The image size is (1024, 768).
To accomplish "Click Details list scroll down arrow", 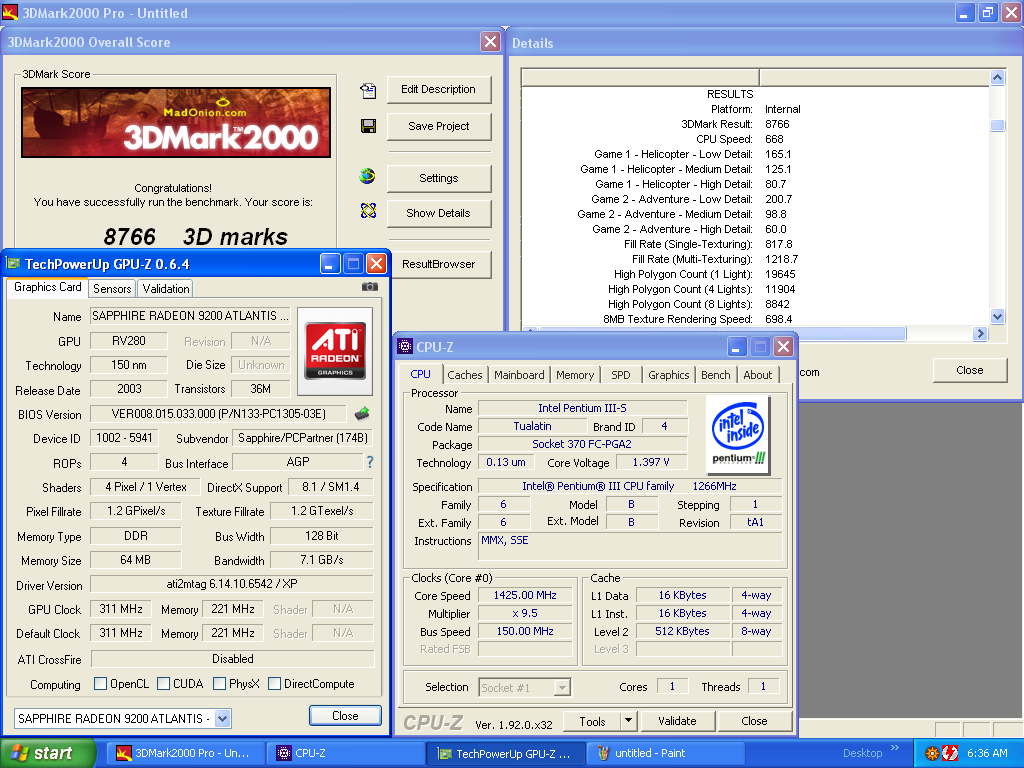I will point(997,317).
